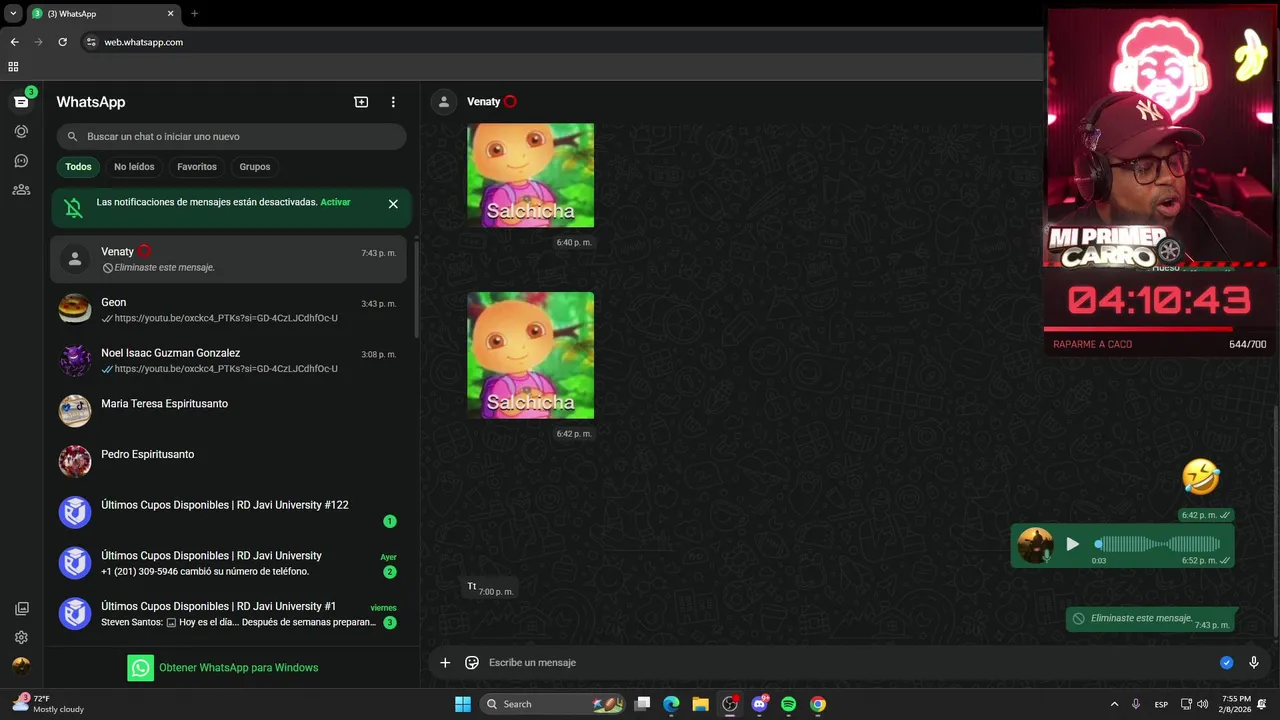Open the browser apps grid icon

click(x=13, y=67)
